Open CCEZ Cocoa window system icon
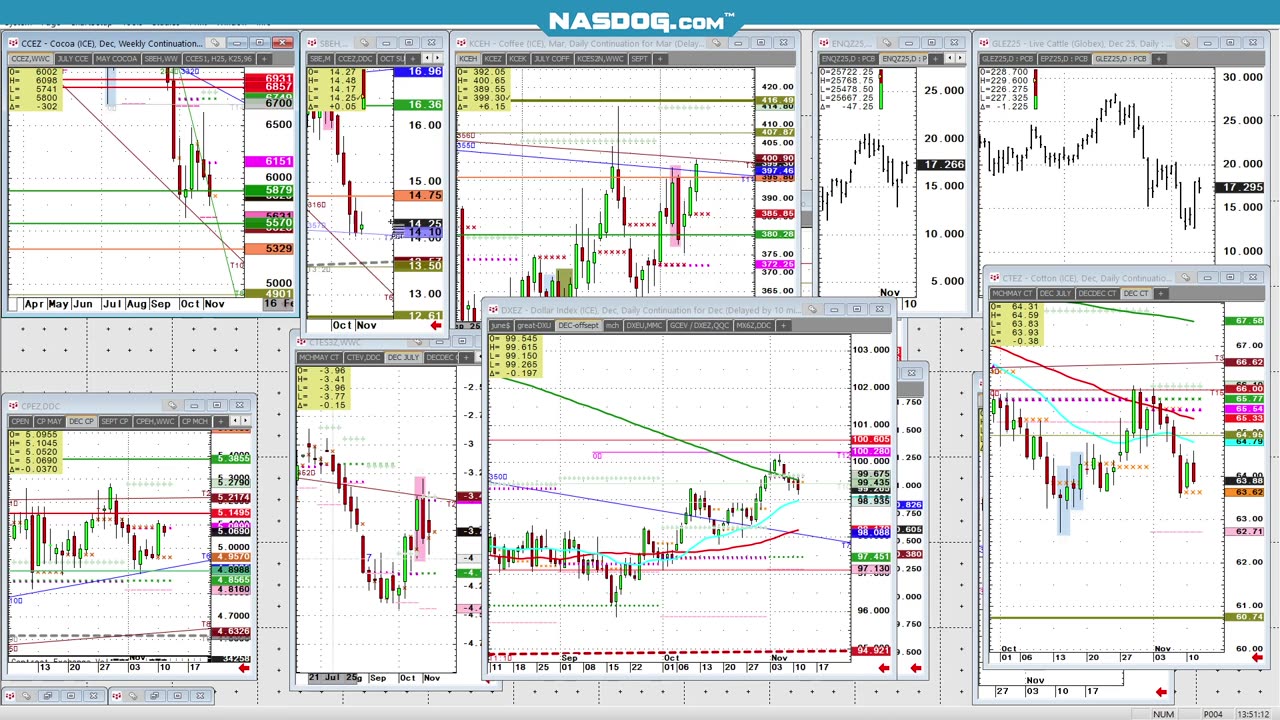 (x=13, y=43)
